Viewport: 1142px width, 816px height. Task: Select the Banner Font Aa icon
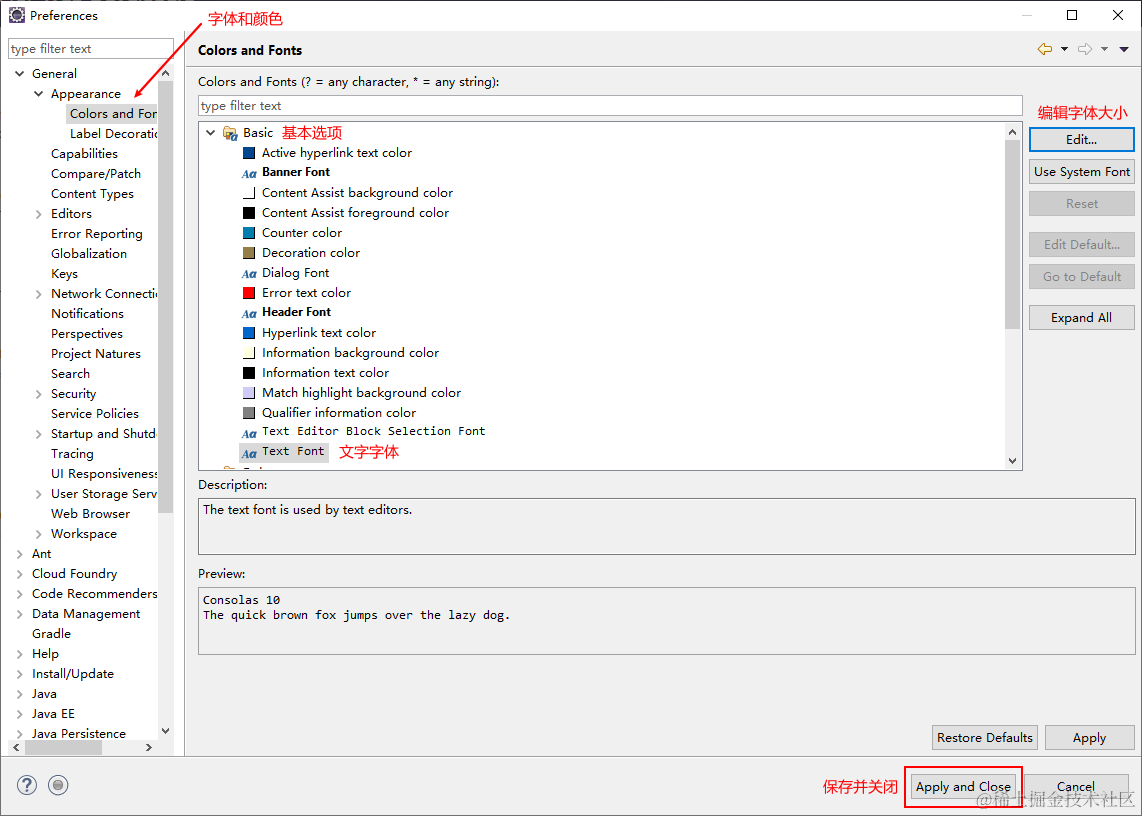click(249, 173)
